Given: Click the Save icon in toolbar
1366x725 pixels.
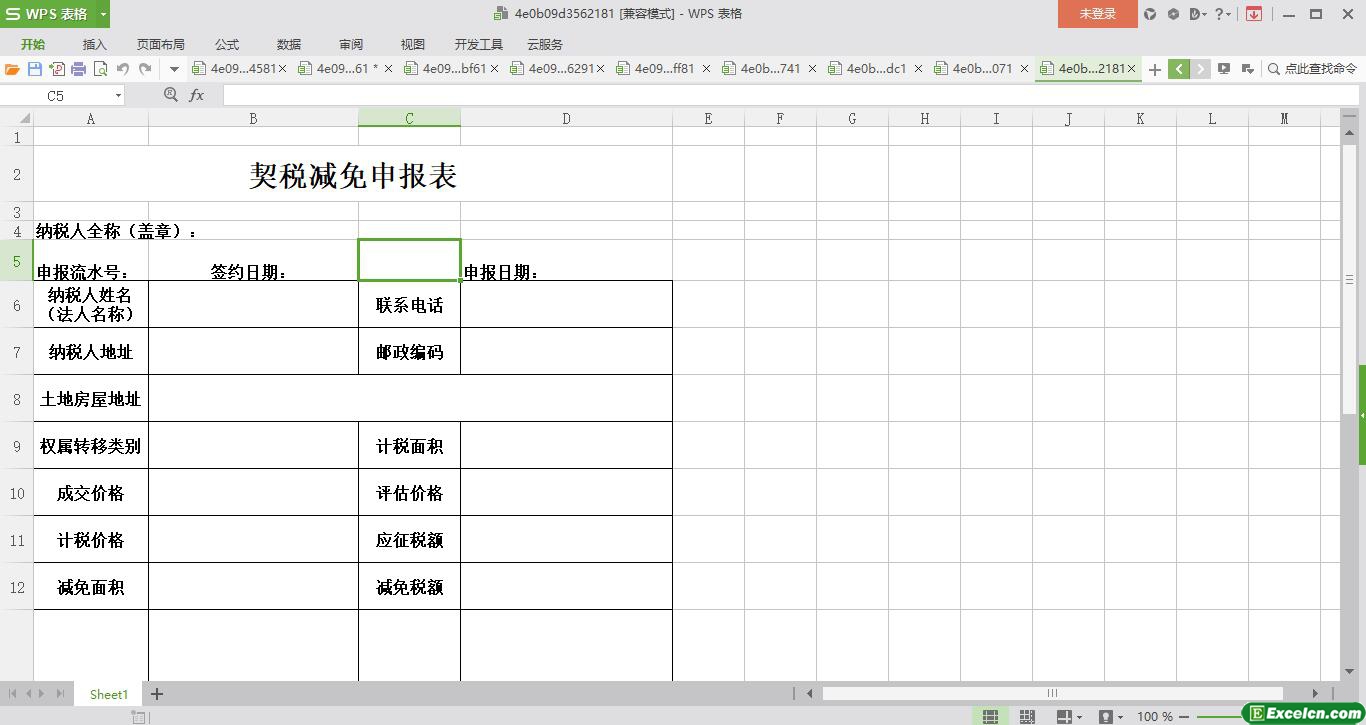Looking at the screenshot, I should point(35,69).
